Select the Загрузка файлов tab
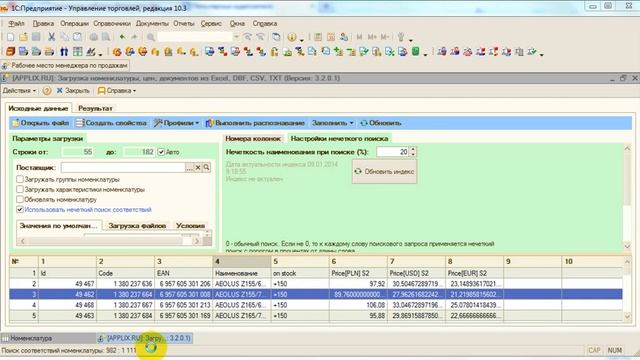This screenshot has height=360, width=640. click(x=137, y=225)
